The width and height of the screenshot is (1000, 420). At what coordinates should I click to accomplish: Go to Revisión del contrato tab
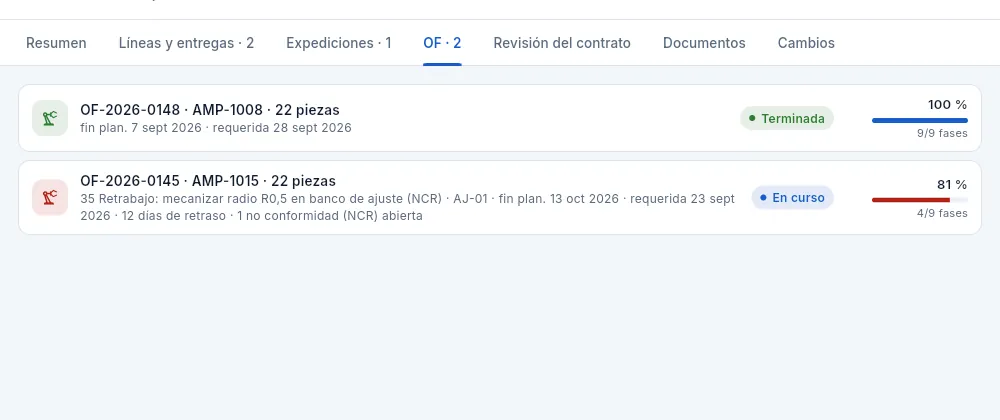562,43
